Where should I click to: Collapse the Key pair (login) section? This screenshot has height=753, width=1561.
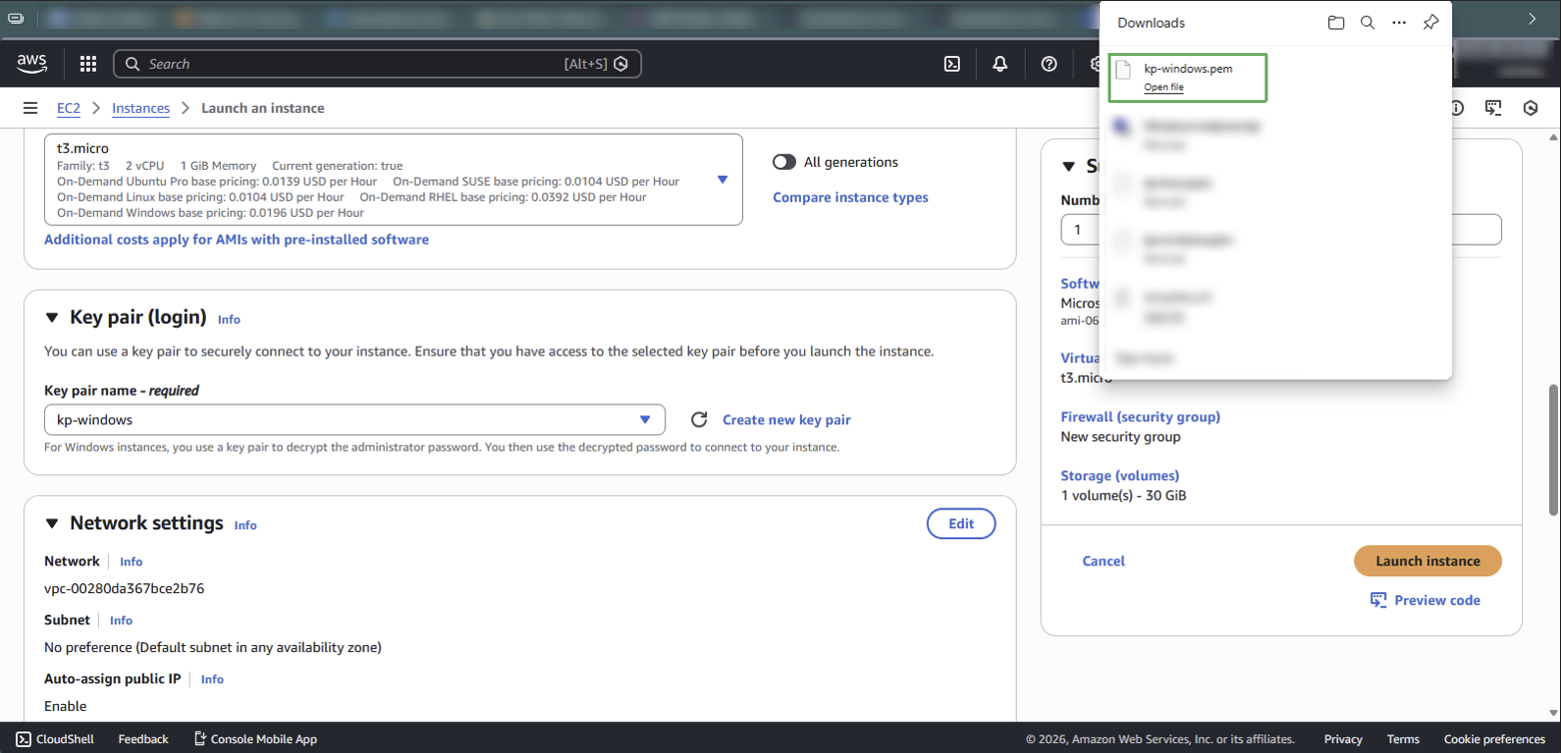coord(52,316)
